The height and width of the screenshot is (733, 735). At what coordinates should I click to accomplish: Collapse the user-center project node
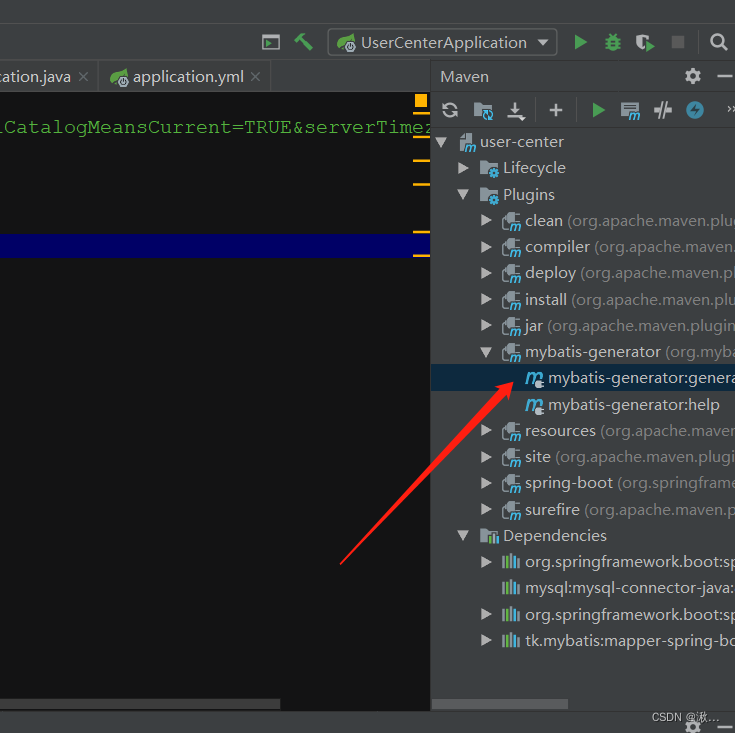pos(441,142)
